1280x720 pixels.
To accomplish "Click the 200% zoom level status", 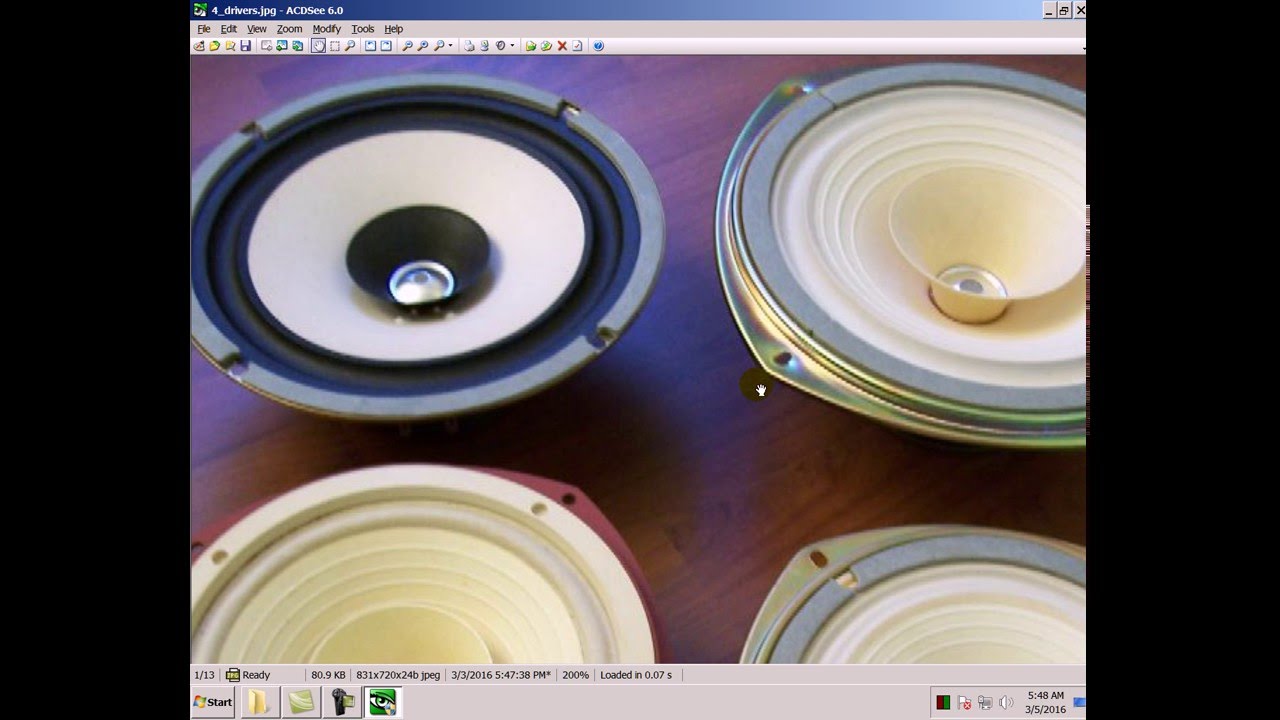I will [x=575, y=675].
